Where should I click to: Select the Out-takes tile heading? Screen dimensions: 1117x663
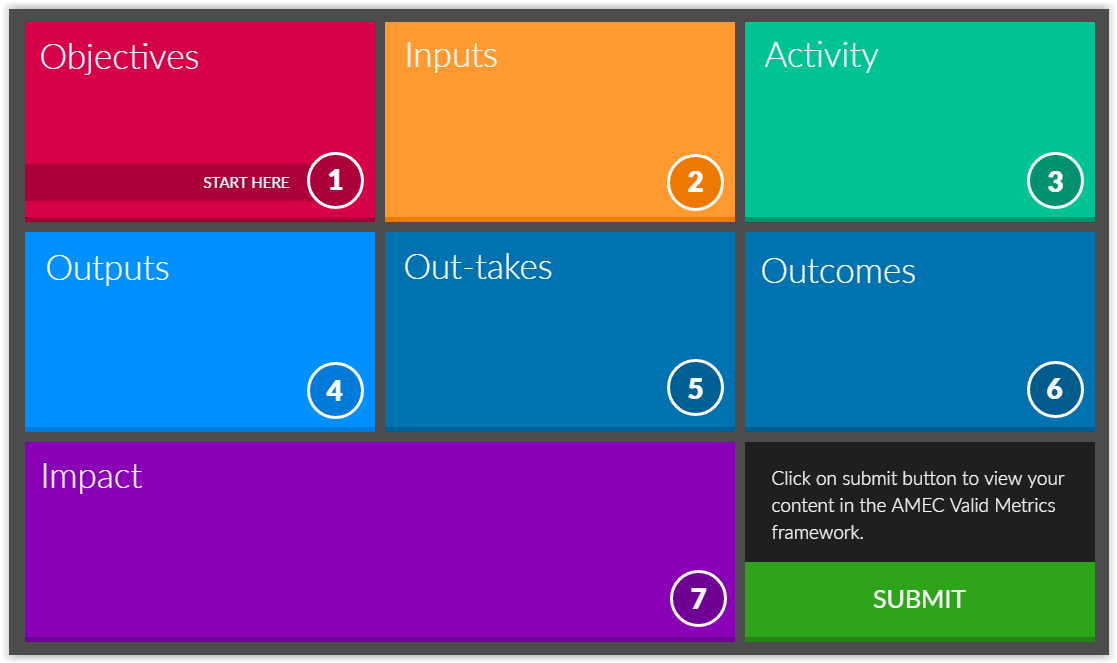click(478, 267)
